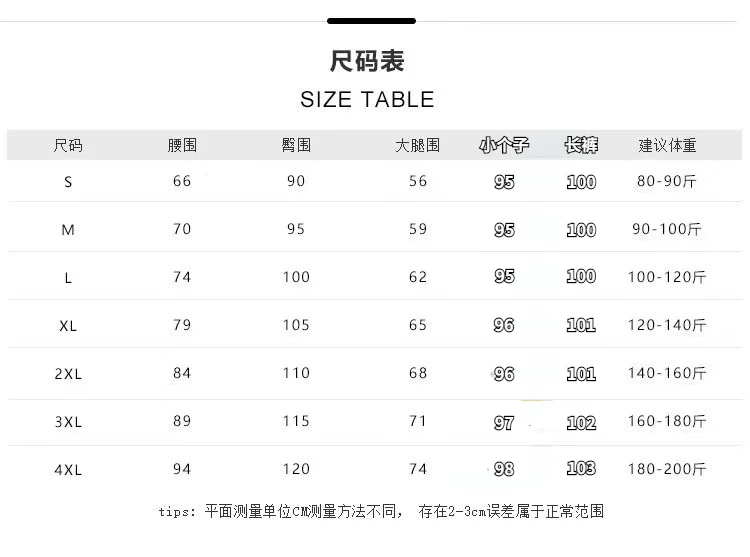This screenshot has height=557, width=750.
Task: Click the tips measurement note text
Action: pyautogui.click(x=381, y=511)
